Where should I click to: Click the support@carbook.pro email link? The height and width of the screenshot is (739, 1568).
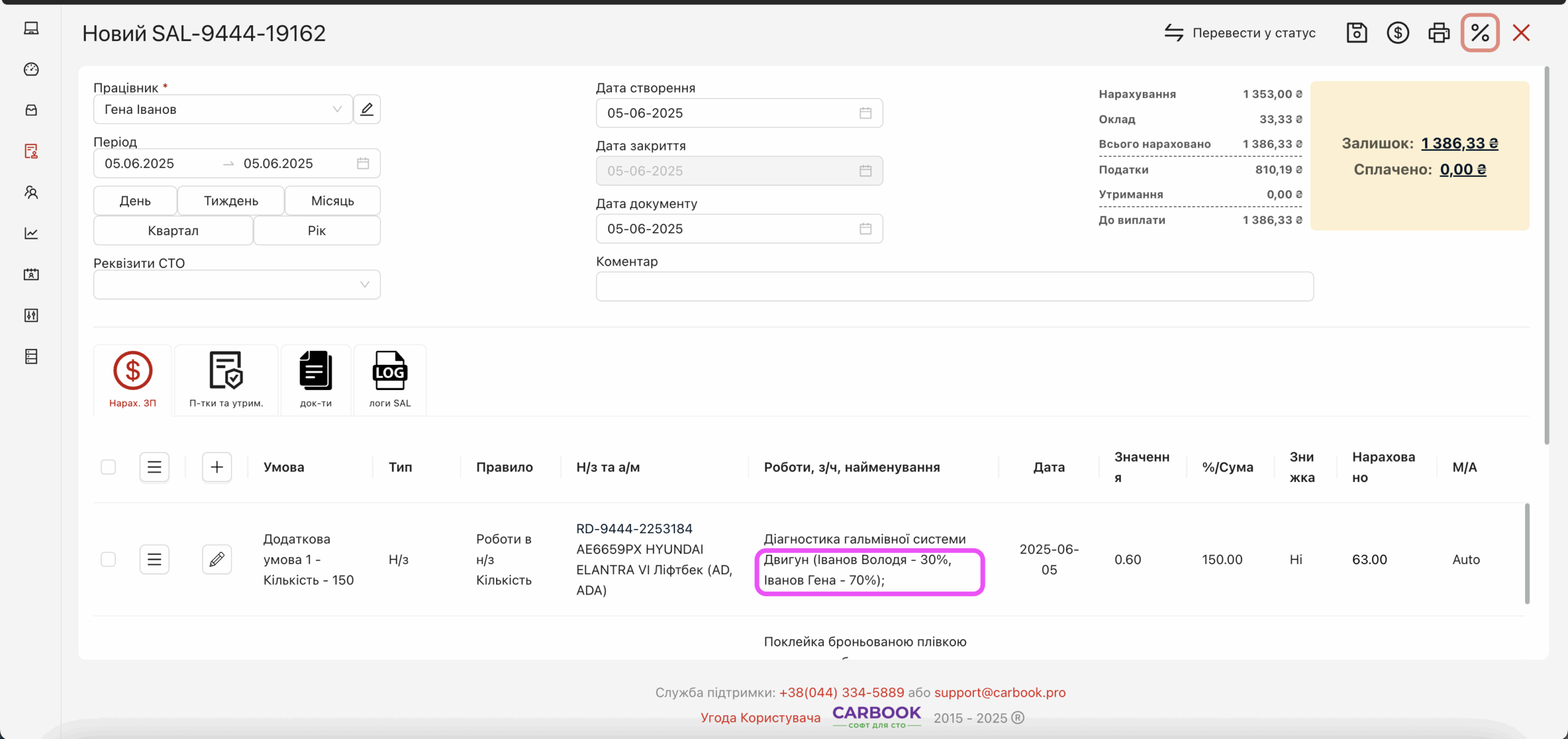(1000, 692)
